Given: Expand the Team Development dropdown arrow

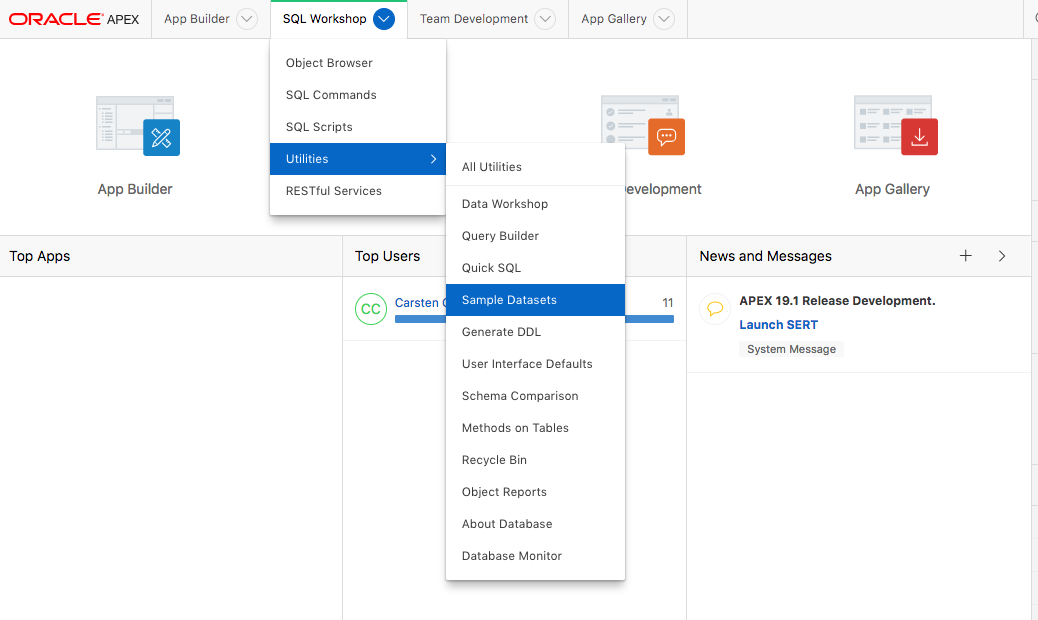Looking at the screenshot, I should pyautogui.click(x=545, y=19).
